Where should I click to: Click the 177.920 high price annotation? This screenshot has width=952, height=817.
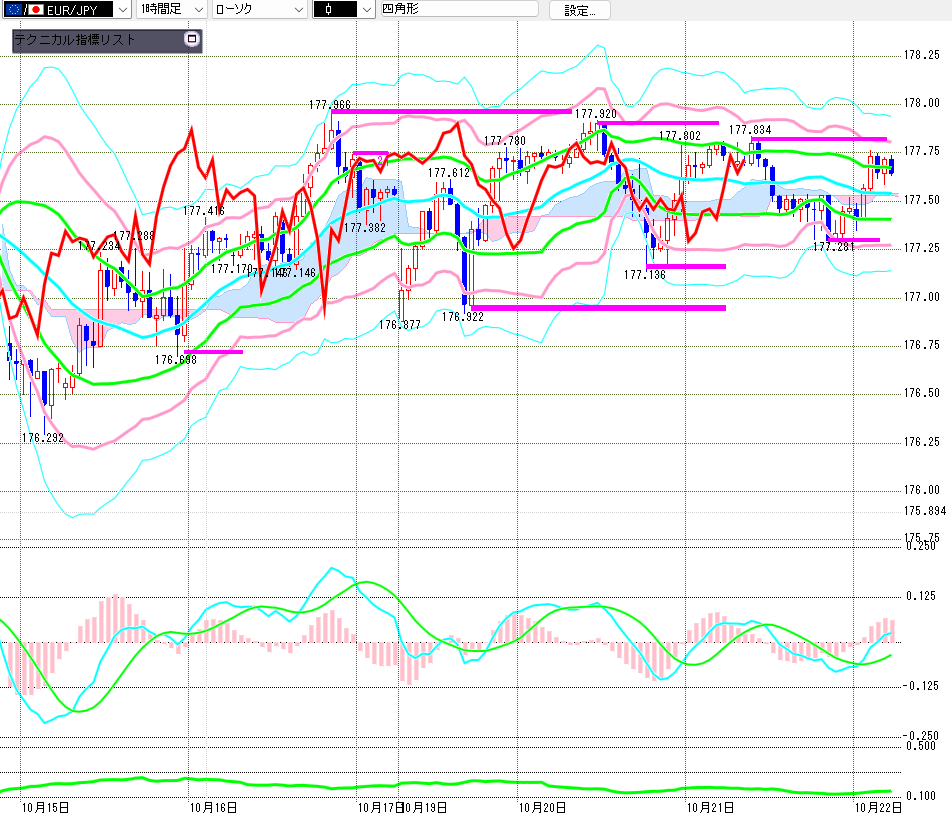click(x=596, y=114)
